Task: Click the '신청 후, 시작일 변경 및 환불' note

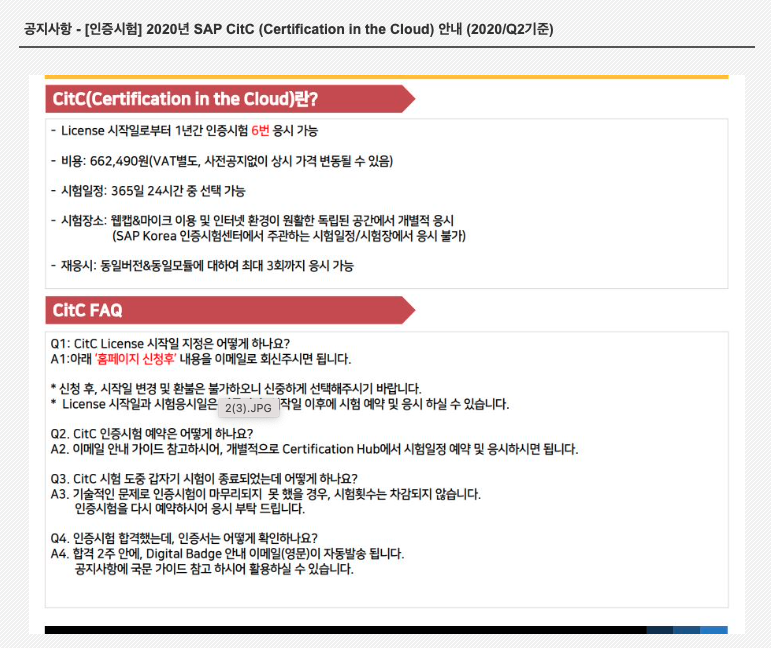Action: [236, 389]
